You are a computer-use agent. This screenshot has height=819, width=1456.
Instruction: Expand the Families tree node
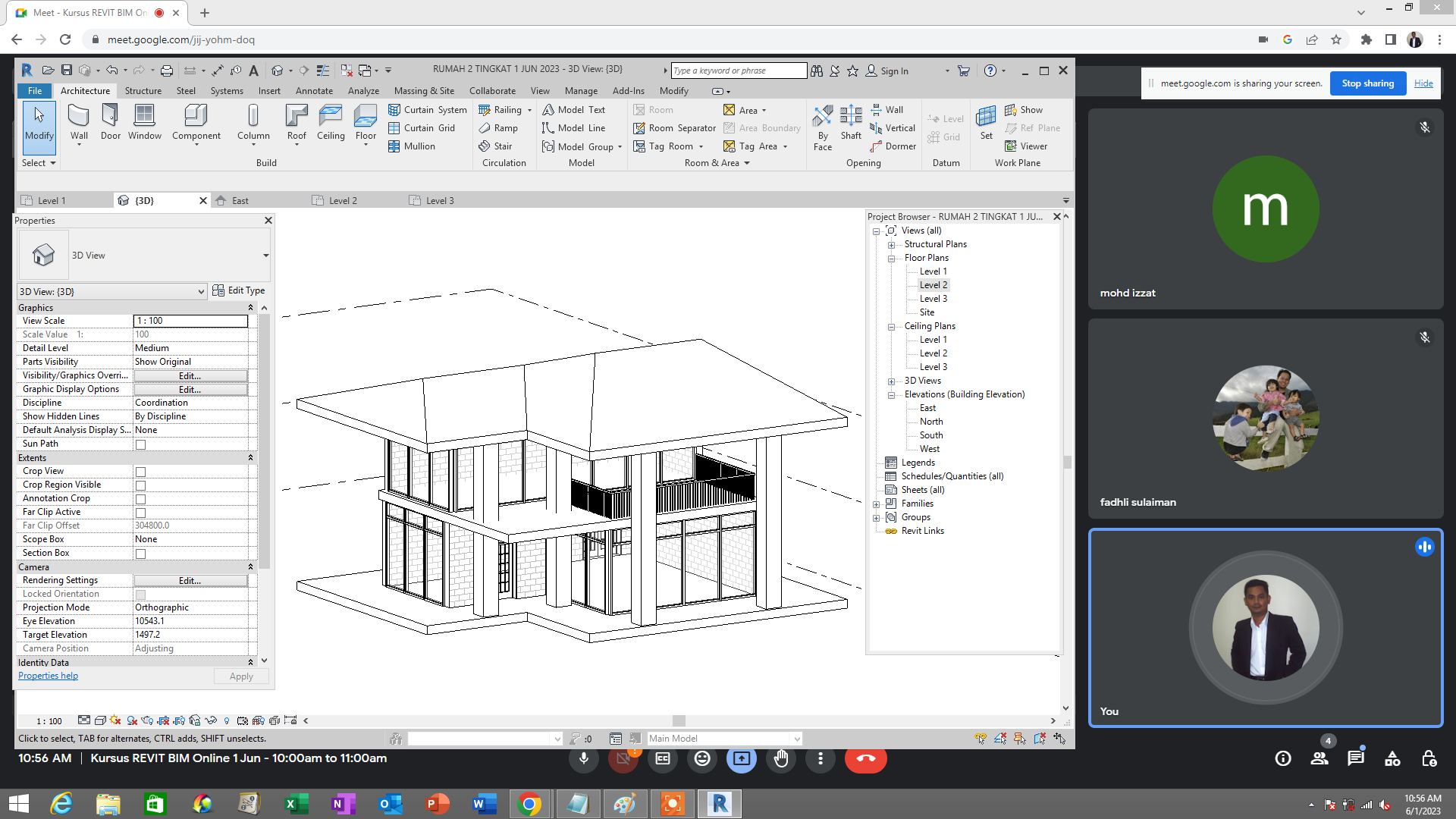(x=877, y=504)
